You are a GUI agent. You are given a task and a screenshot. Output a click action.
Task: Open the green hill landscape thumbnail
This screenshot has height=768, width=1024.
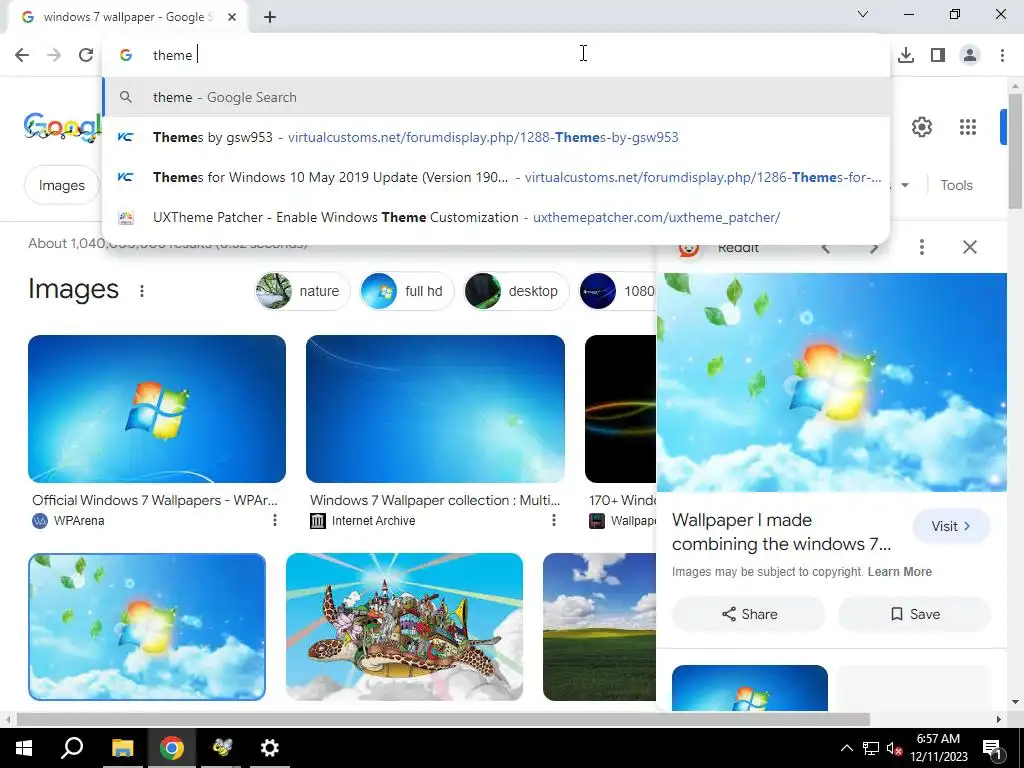(599, 627)
